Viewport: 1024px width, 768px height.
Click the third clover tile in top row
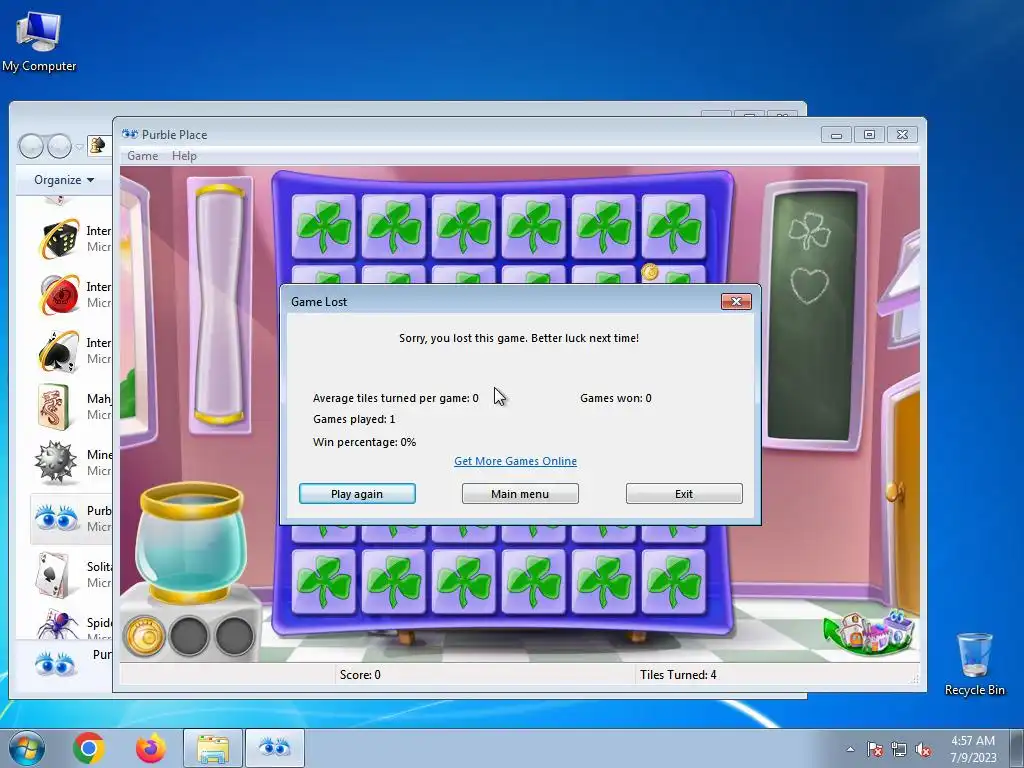(x=464, y=227)
